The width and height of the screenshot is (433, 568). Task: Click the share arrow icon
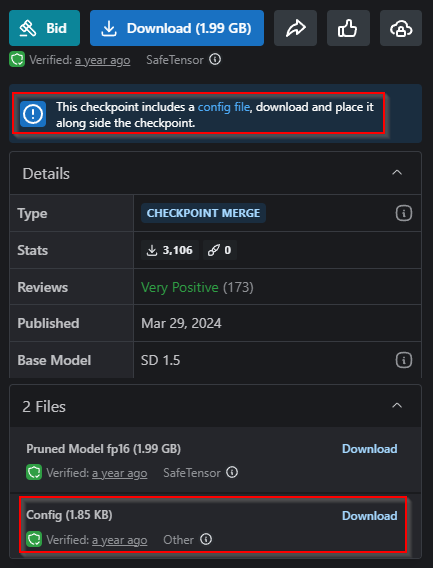tap(295, 28)
